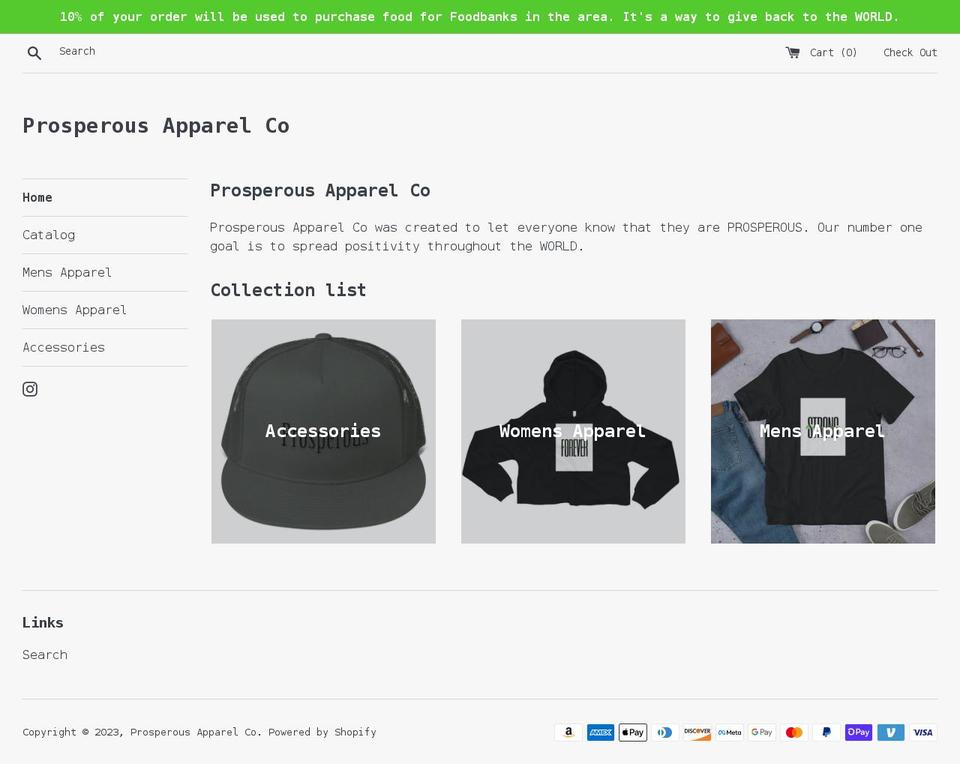Click the Venmo payment icon
Image resolution: width=960 pixels, height=764 pixels.
pos(891,732)
